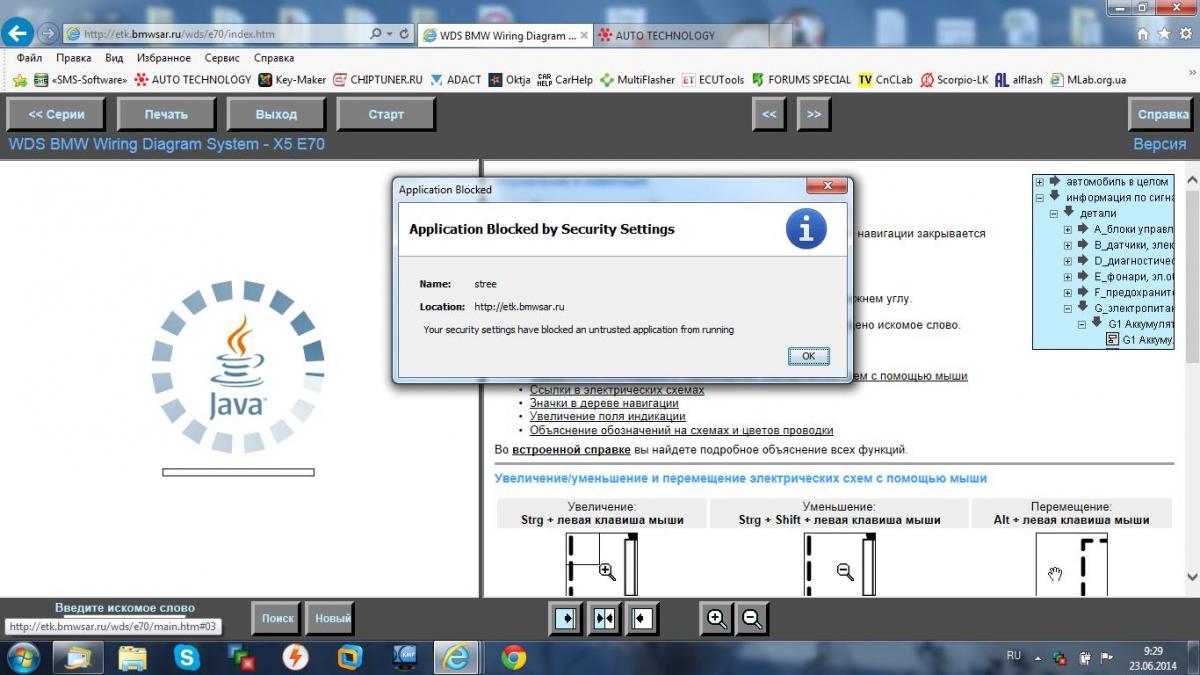1200x675 pixels.
Task: Open the CarHelp bookmark
Action: (565, 80)
